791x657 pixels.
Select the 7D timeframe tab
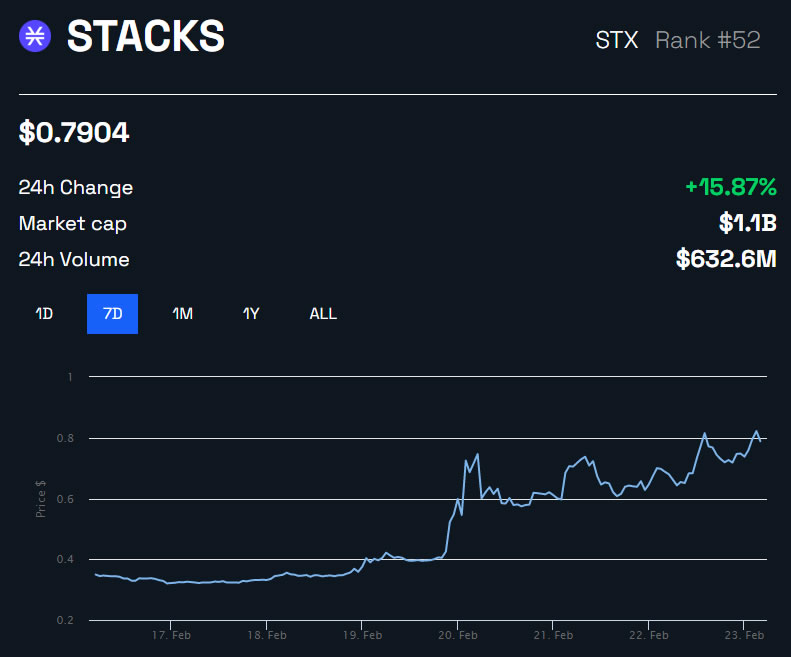point(112,313)
